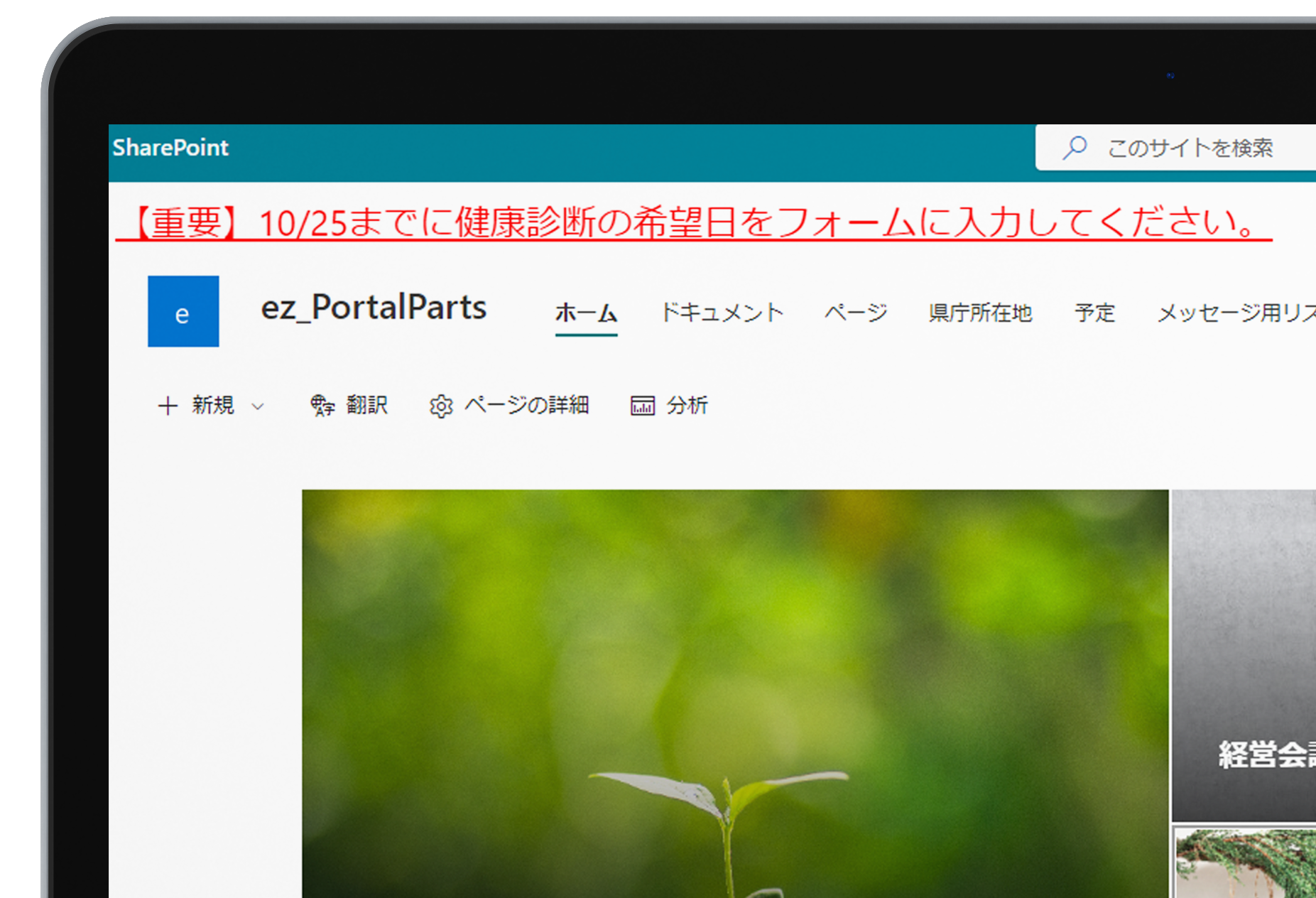The height and width of the screenshot is (898, 1316).
Task: Click the translate globe icon
Action: click(x=322, y=406)
